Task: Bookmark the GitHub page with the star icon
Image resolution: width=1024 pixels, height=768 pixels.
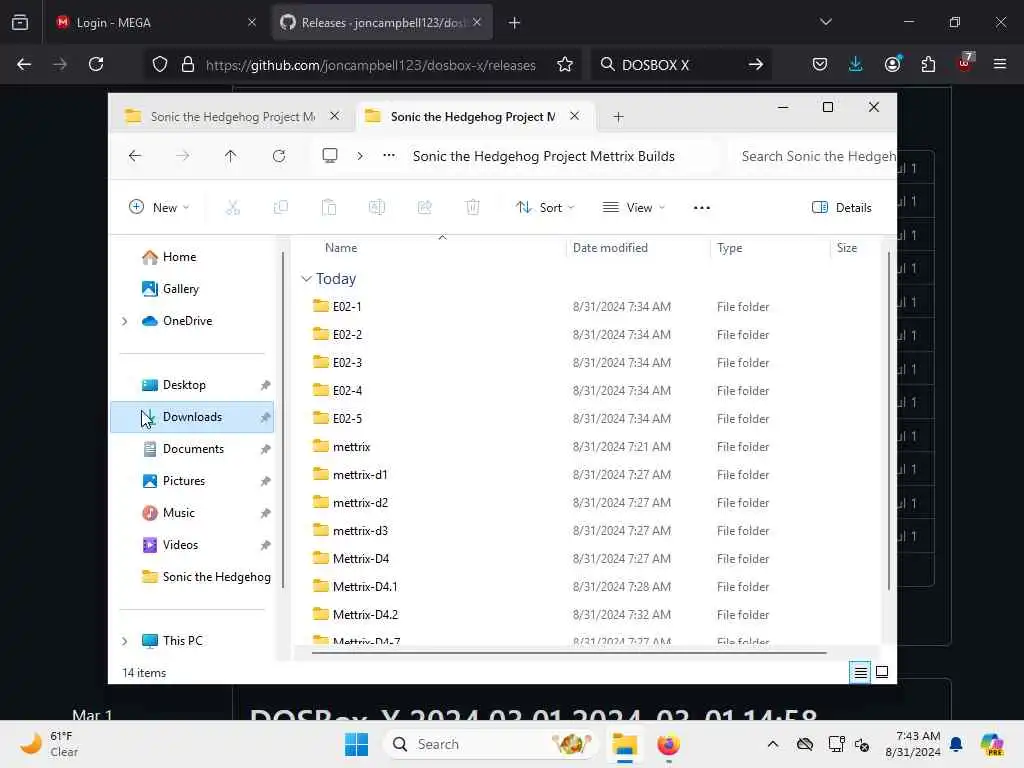Action: [565, 64]
